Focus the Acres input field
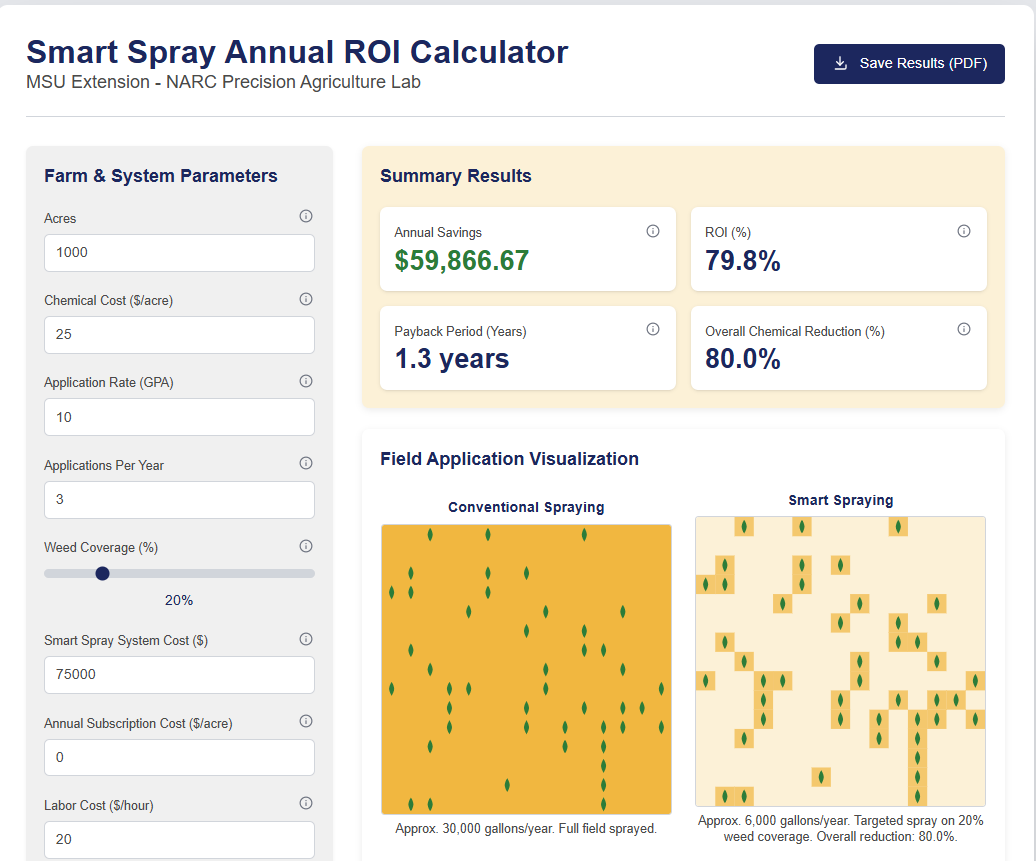1036x861 pixels. click(179, 253)
